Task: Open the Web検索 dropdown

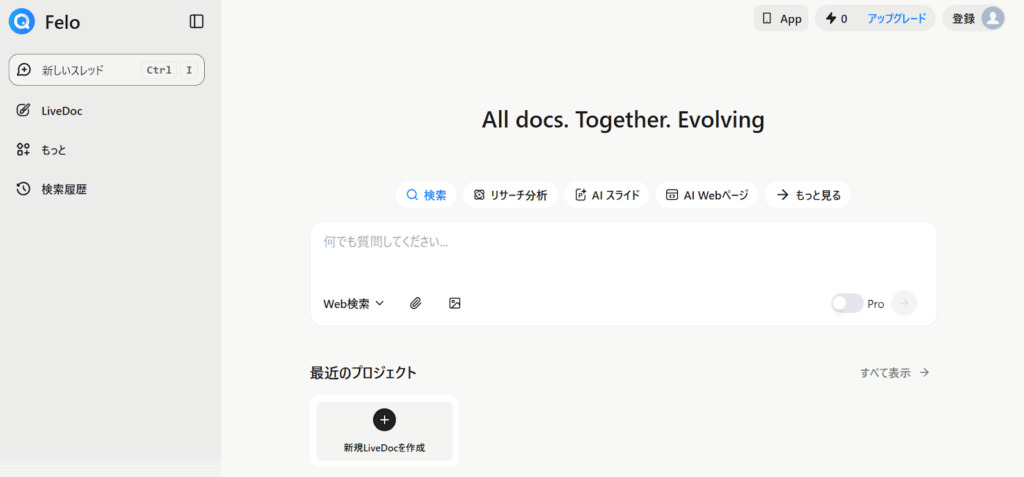Action: coord(353,303)
